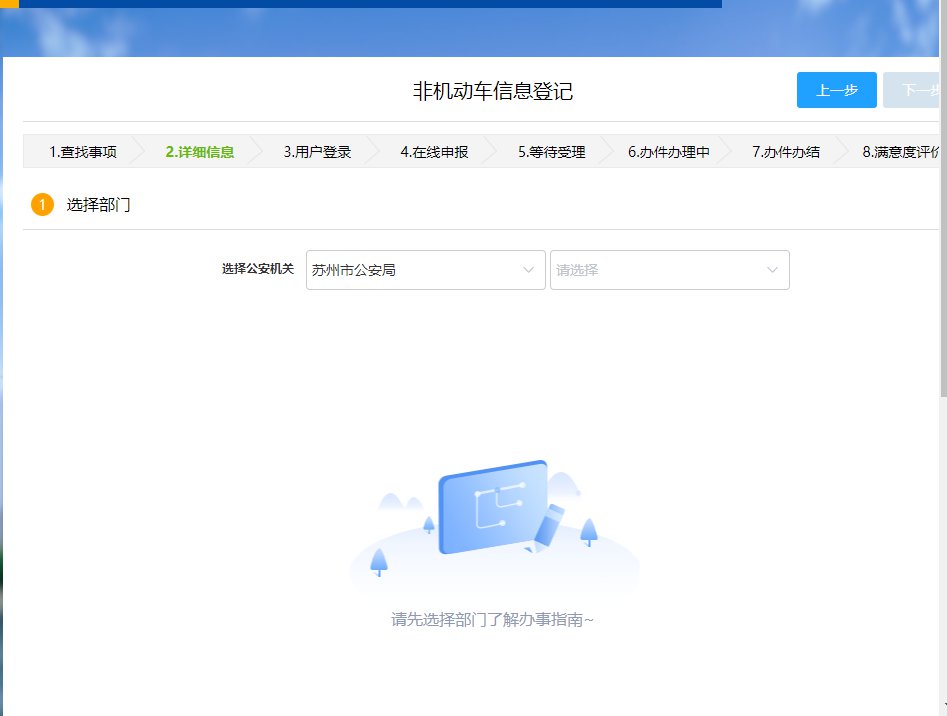
Task: Click the vertical scrollbar on the right
Action: point(943,250)
